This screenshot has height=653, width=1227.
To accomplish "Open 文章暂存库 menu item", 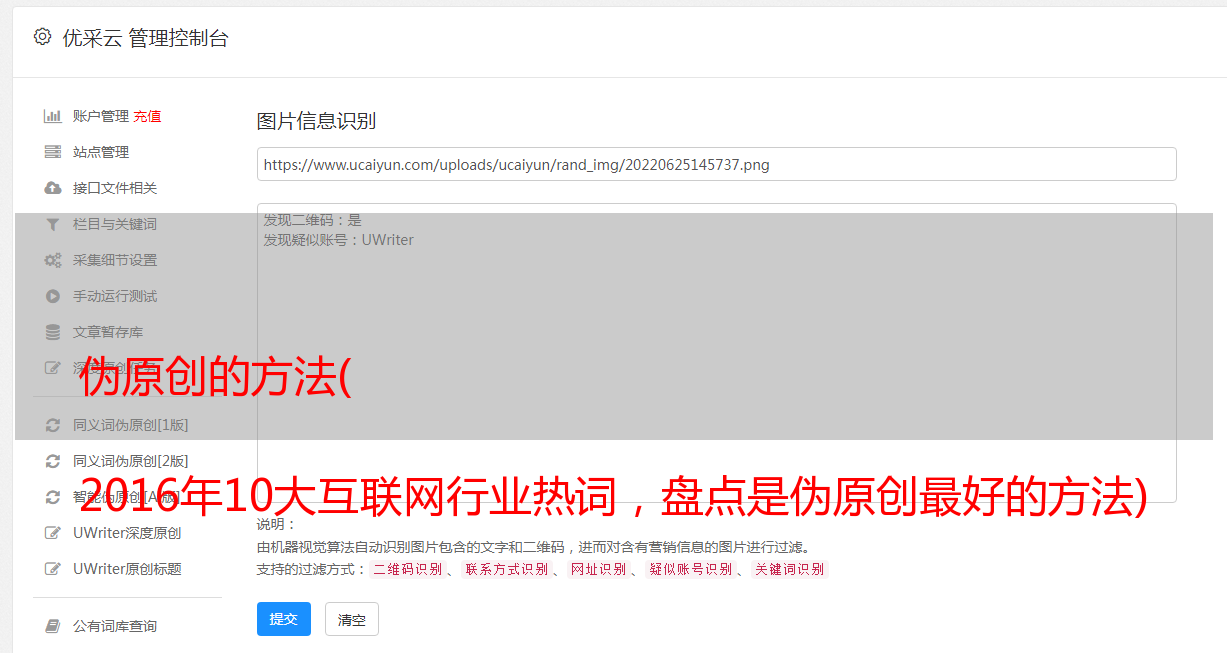I will point(108,332).
